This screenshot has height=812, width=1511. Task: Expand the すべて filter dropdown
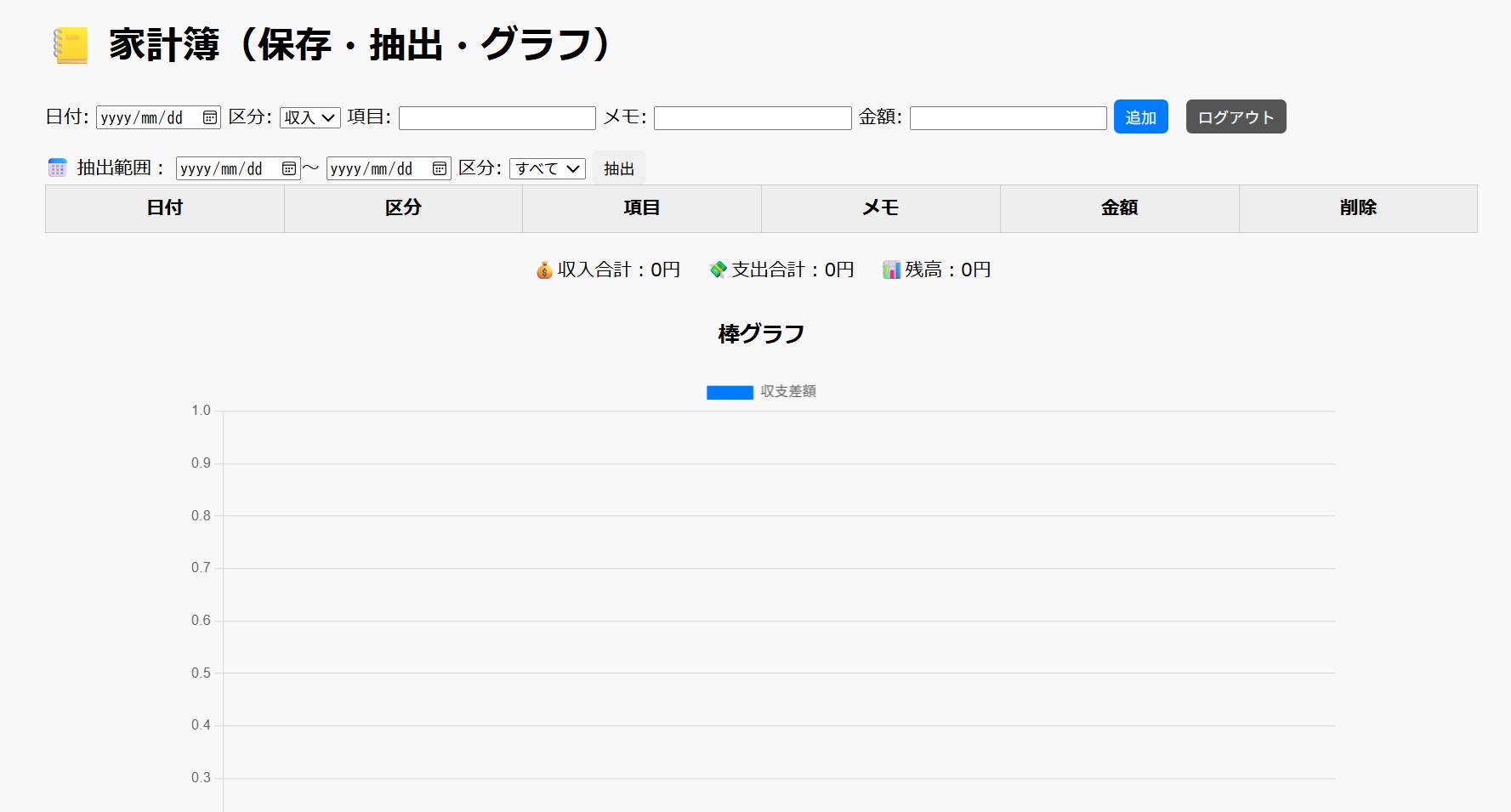(x=547, y=169)
